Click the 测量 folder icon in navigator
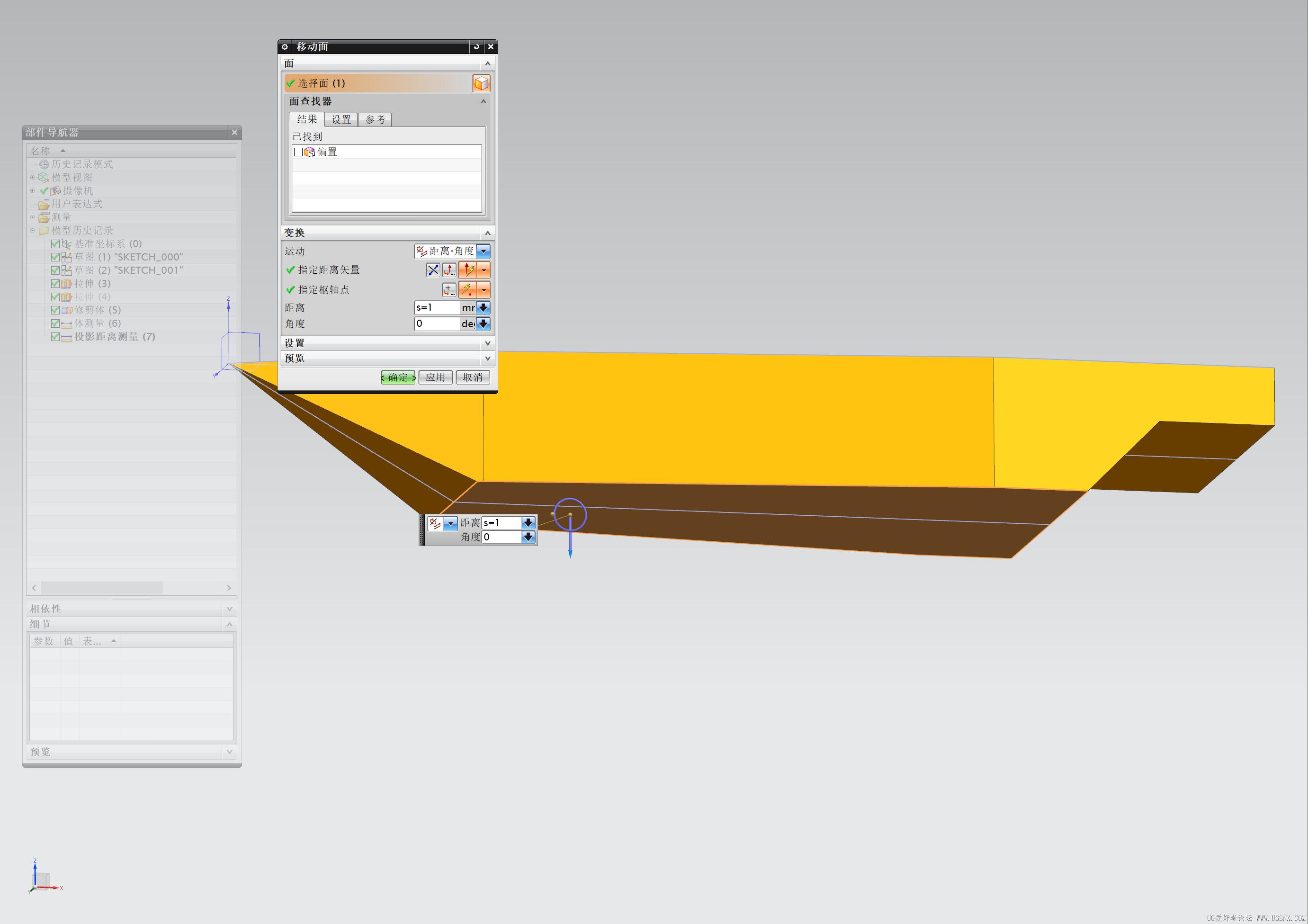The height and width of the screenshot is (924, 1308). (44, 217)
